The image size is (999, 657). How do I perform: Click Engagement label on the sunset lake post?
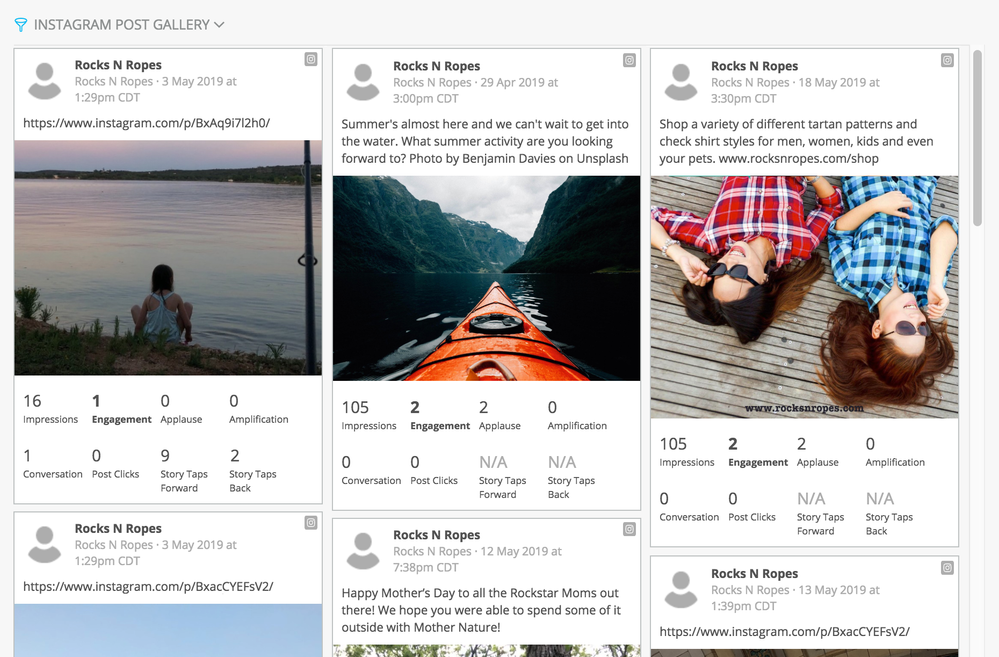[x=122, y=419]
